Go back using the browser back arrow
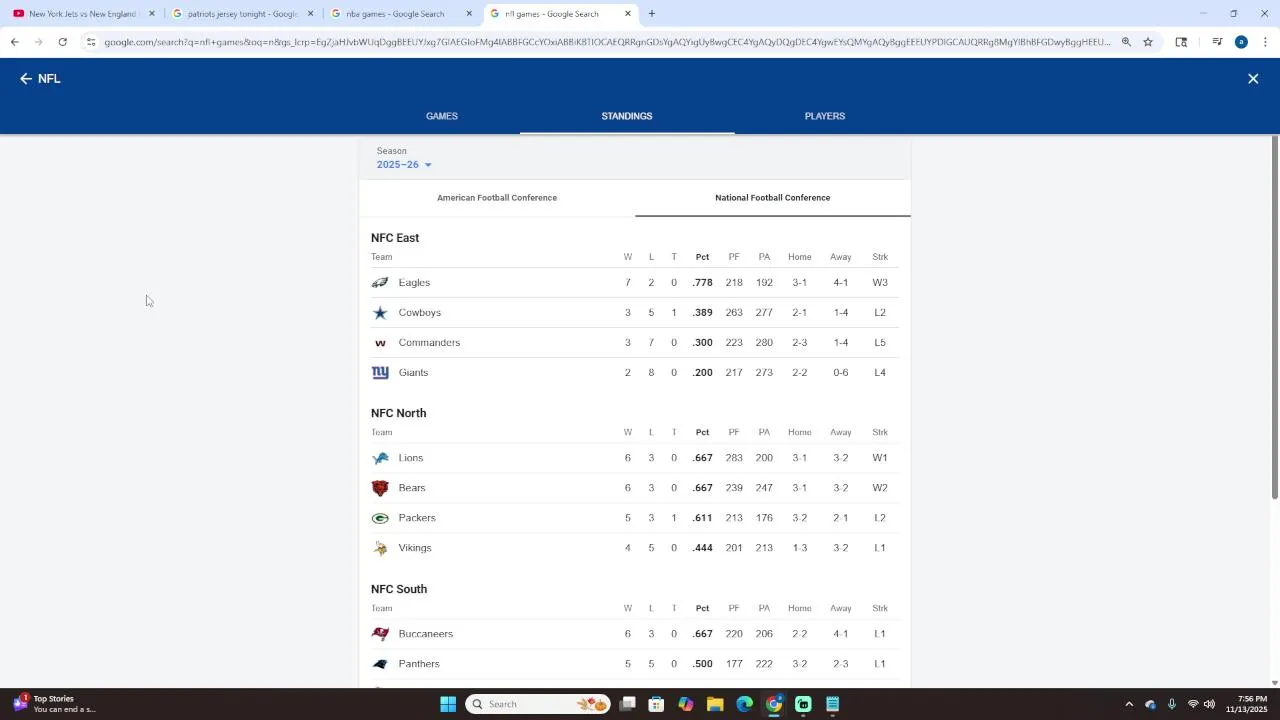The height and width of the screenshot is (720, 1280). pos(14,42)
